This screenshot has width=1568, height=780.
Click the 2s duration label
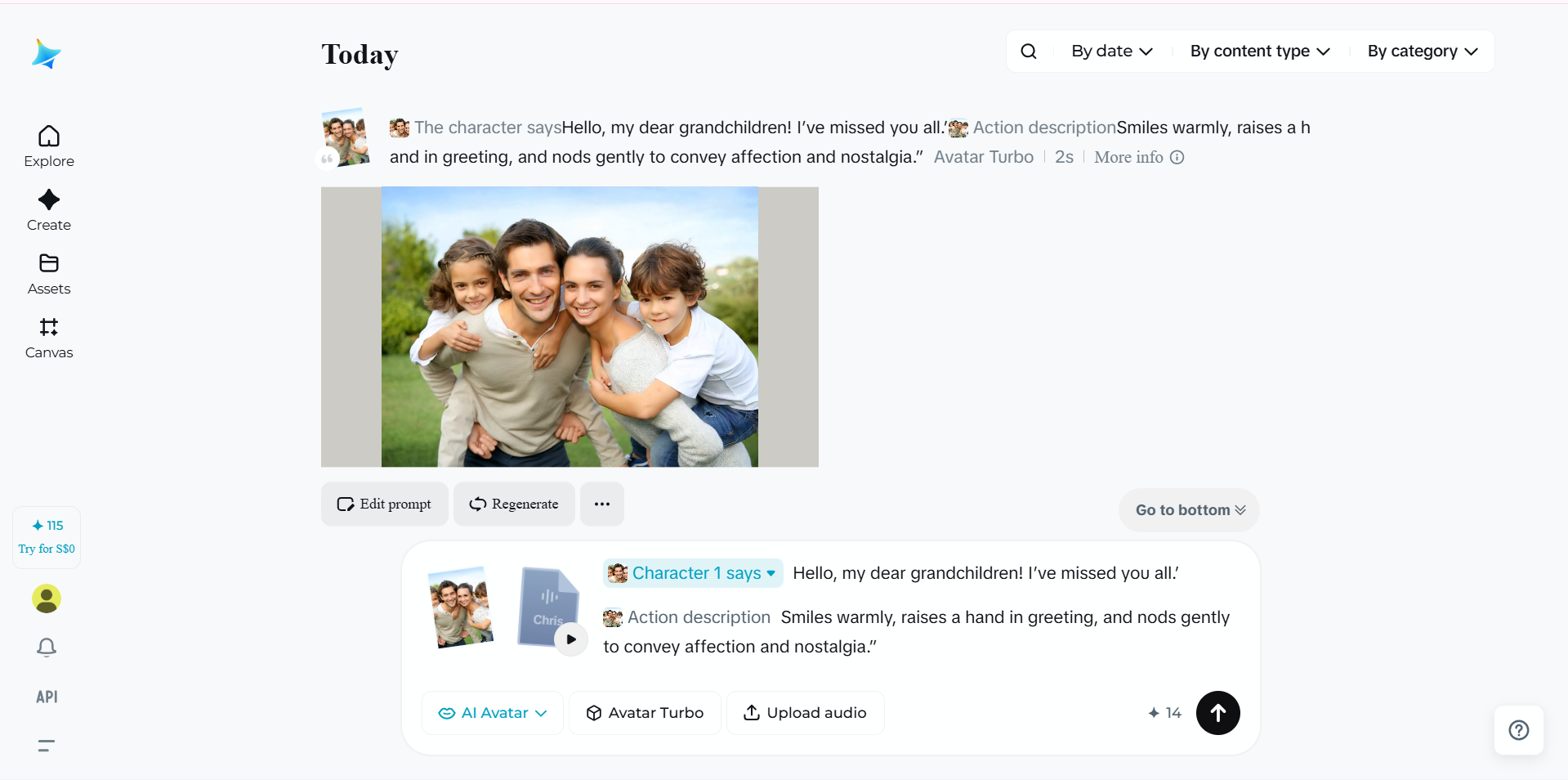(x=1064, y=157)
